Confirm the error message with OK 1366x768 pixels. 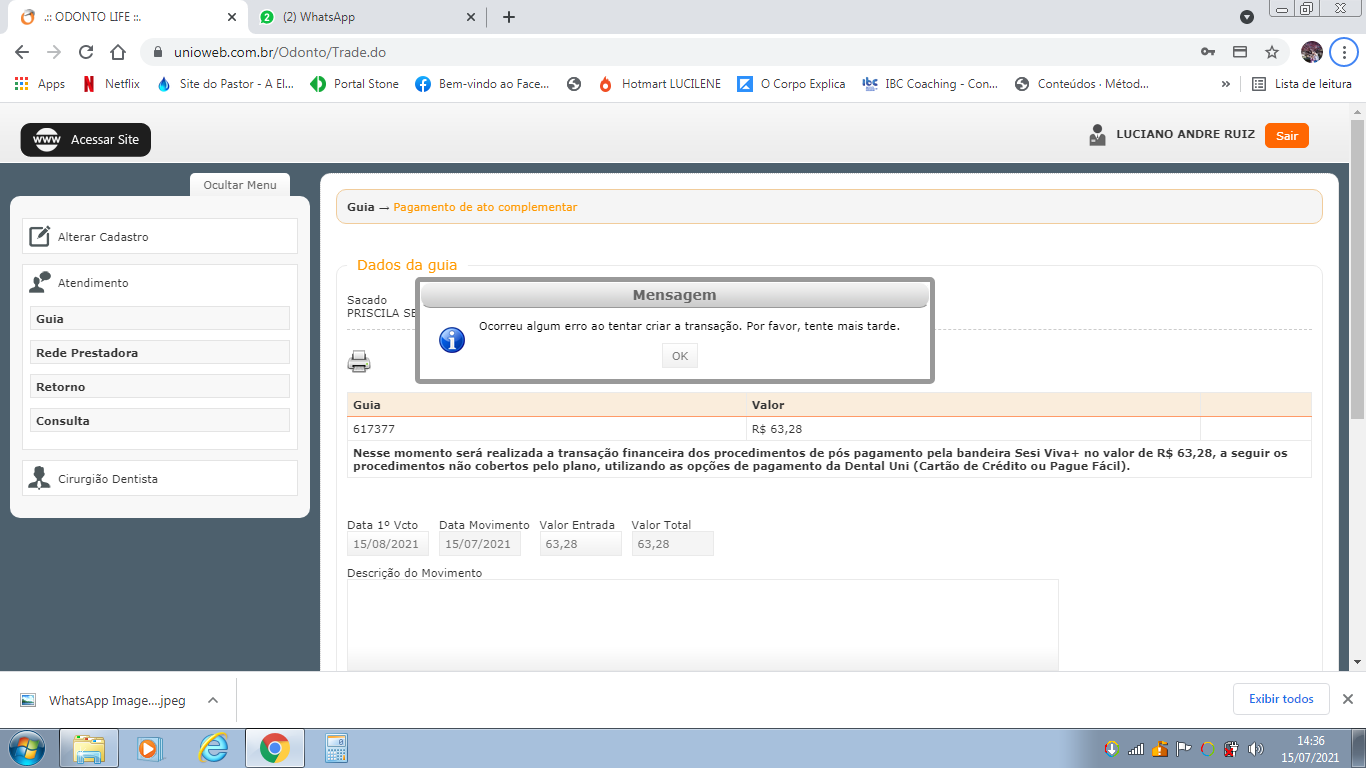click(680, 356)
